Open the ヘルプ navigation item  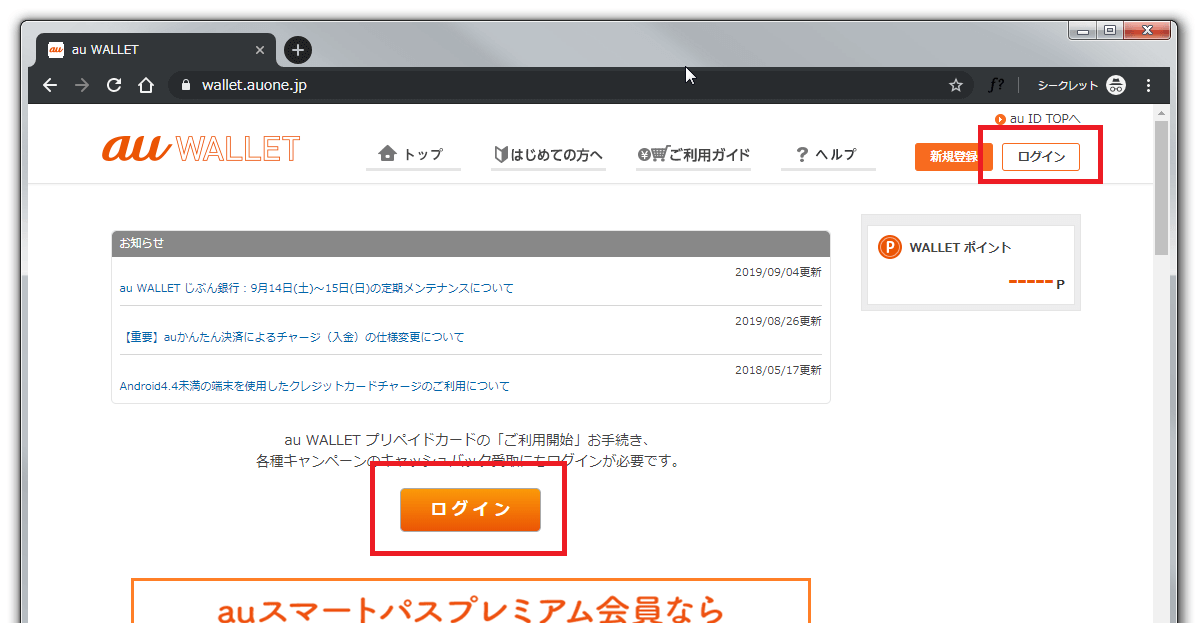827,154
